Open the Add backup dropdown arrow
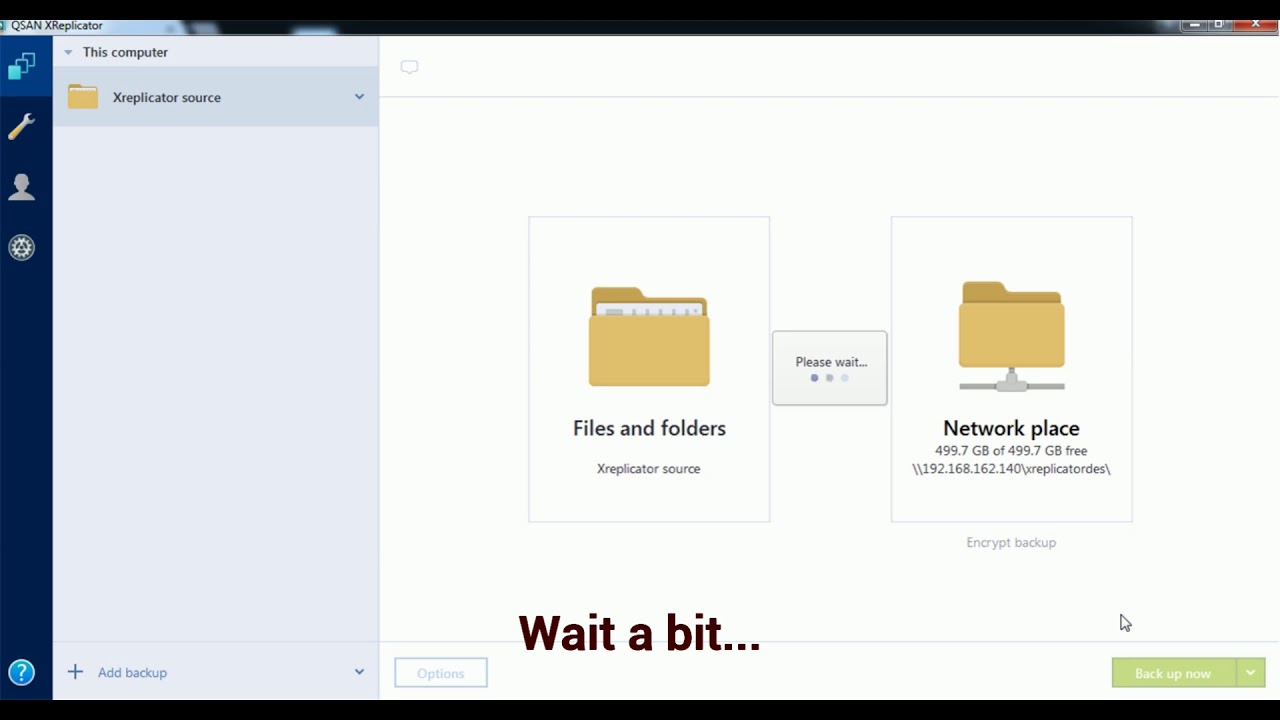The image size is (1280, 720). point(359,672)
